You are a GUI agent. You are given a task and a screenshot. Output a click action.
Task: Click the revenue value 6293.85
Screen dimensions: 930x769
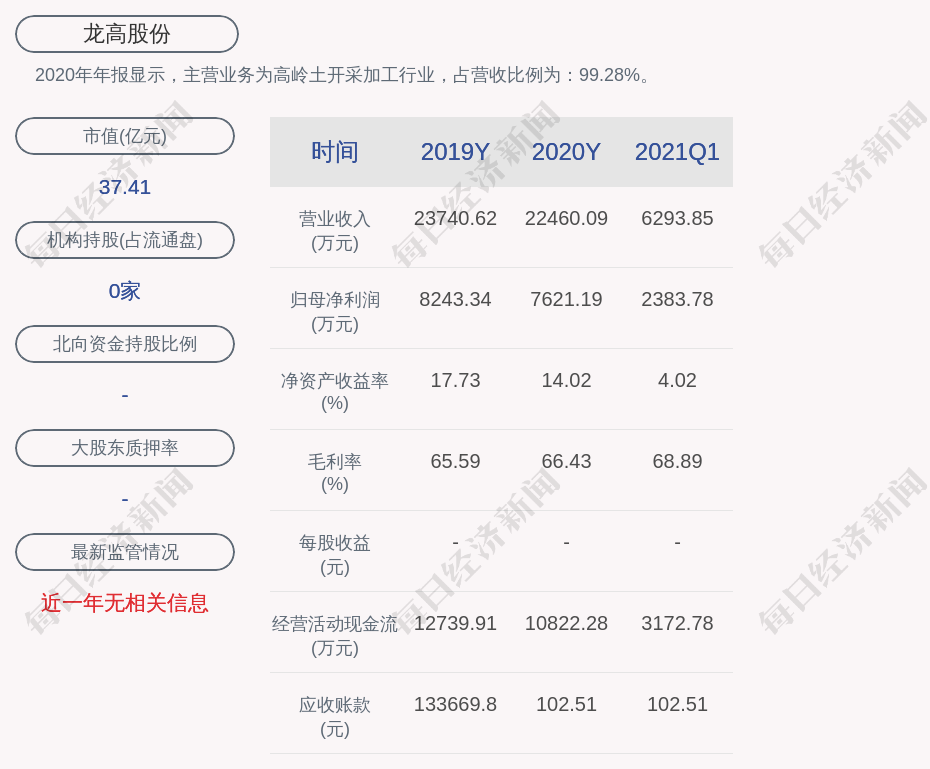point(677,218)
